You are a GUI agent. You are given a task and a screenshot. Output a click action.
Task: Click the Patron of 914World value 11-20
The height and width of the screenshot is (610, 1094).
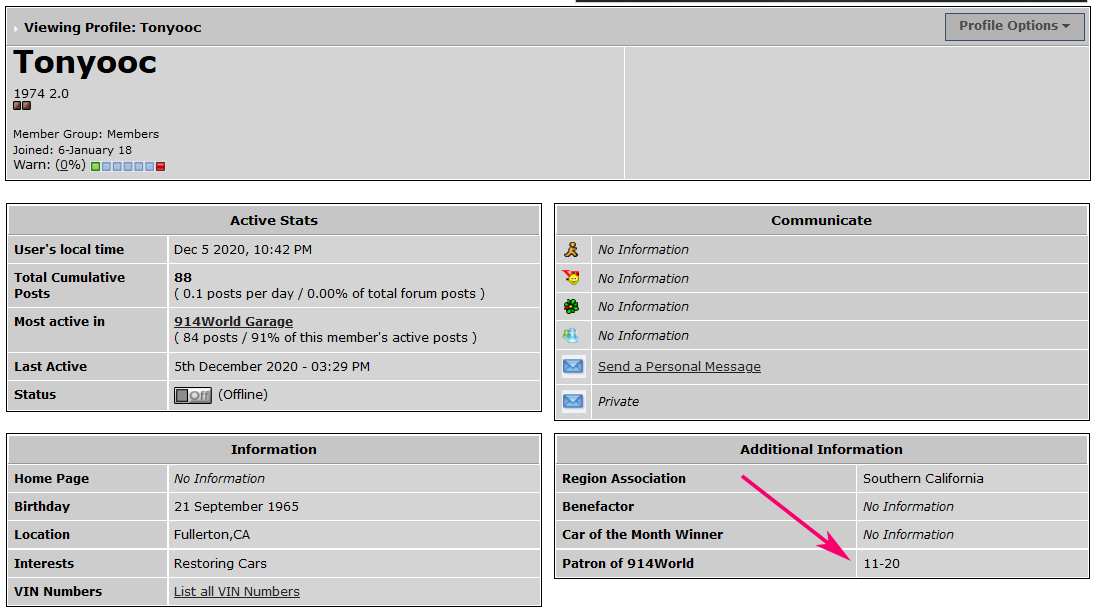coord(881,564)
